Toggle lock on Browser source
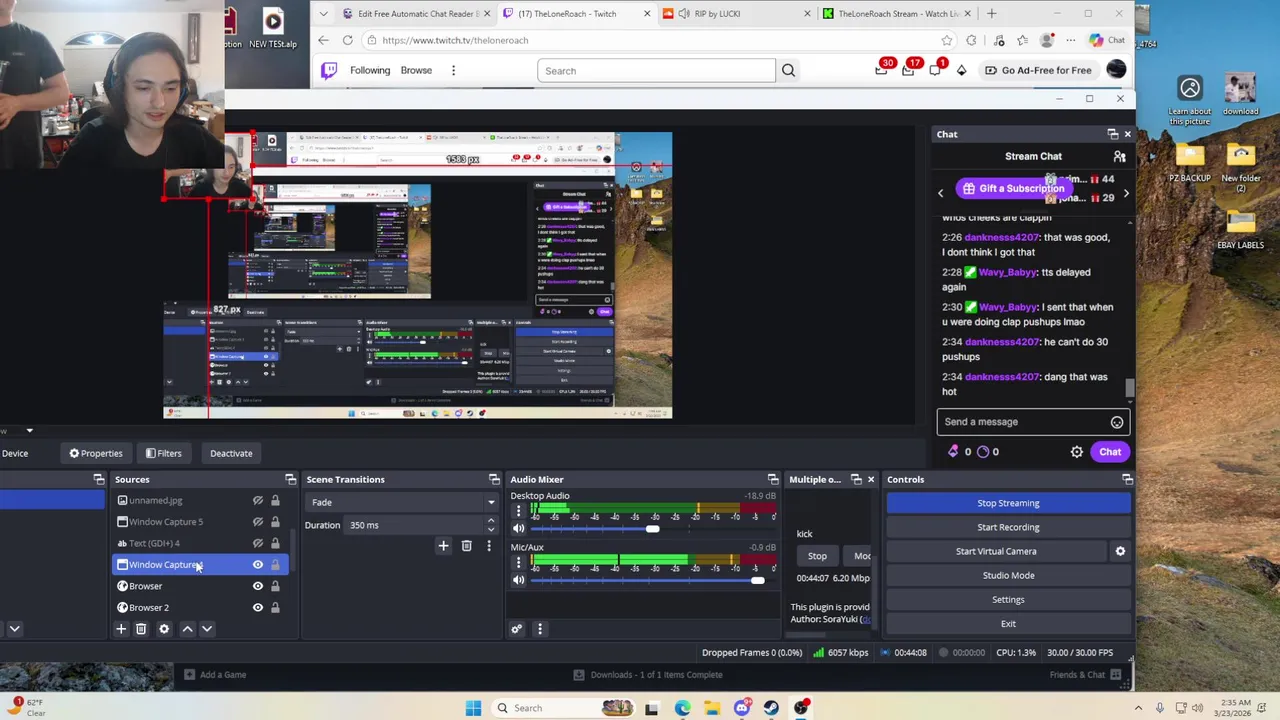 click(x=275, y=586)
